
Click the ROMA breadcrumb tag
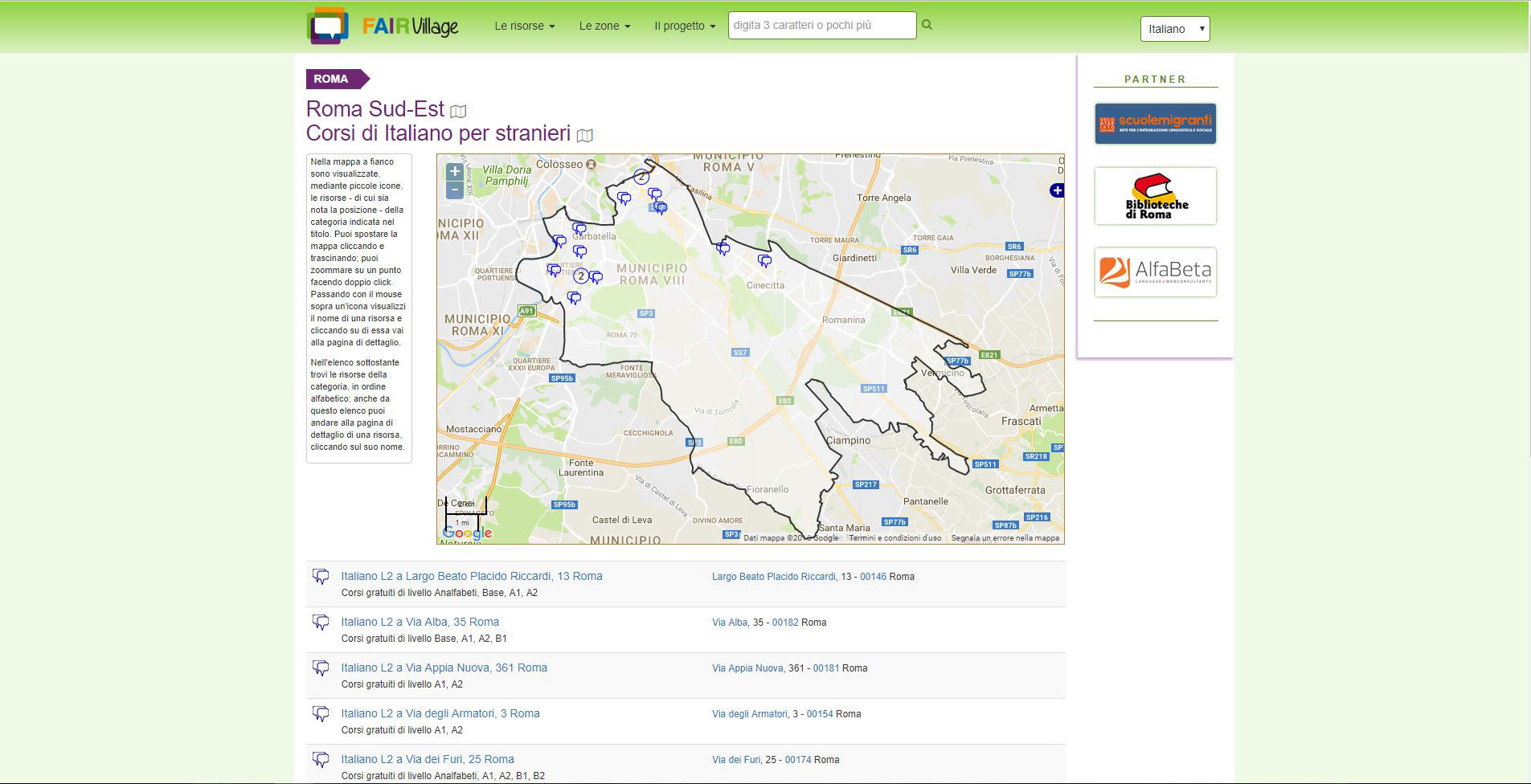pyautogui.click(x=338, y=79)
